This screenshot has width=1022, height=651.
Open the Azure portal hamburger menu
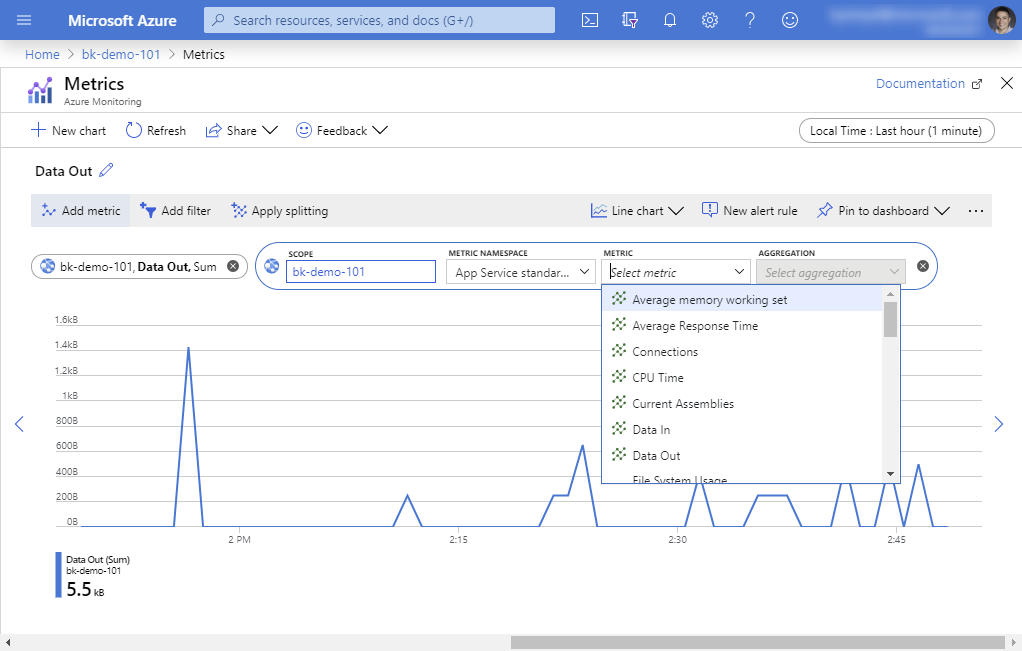click(x=25, y=20)
